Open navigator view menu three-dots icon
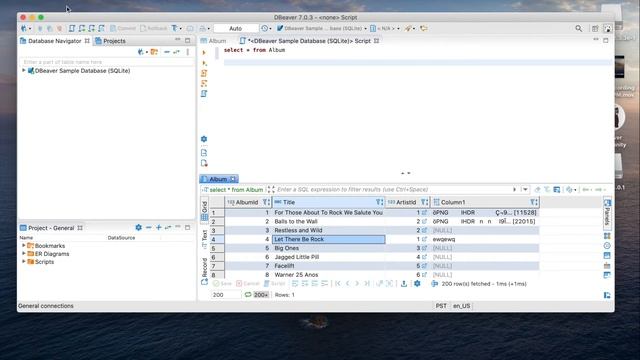Viewport: 640px width, 360px height. pos(188,52)
